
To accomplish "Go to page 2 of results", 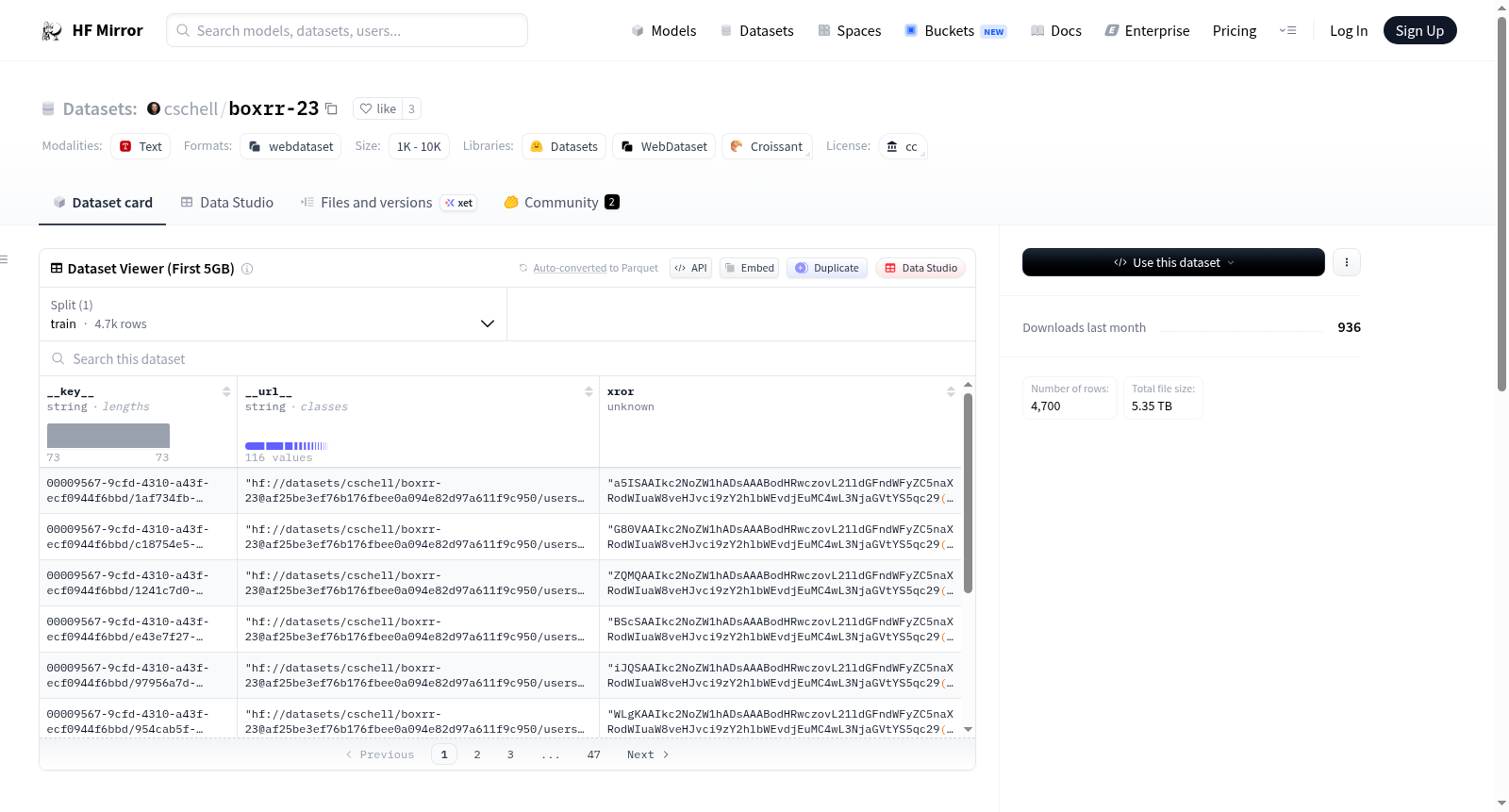I will coord(477,754).
